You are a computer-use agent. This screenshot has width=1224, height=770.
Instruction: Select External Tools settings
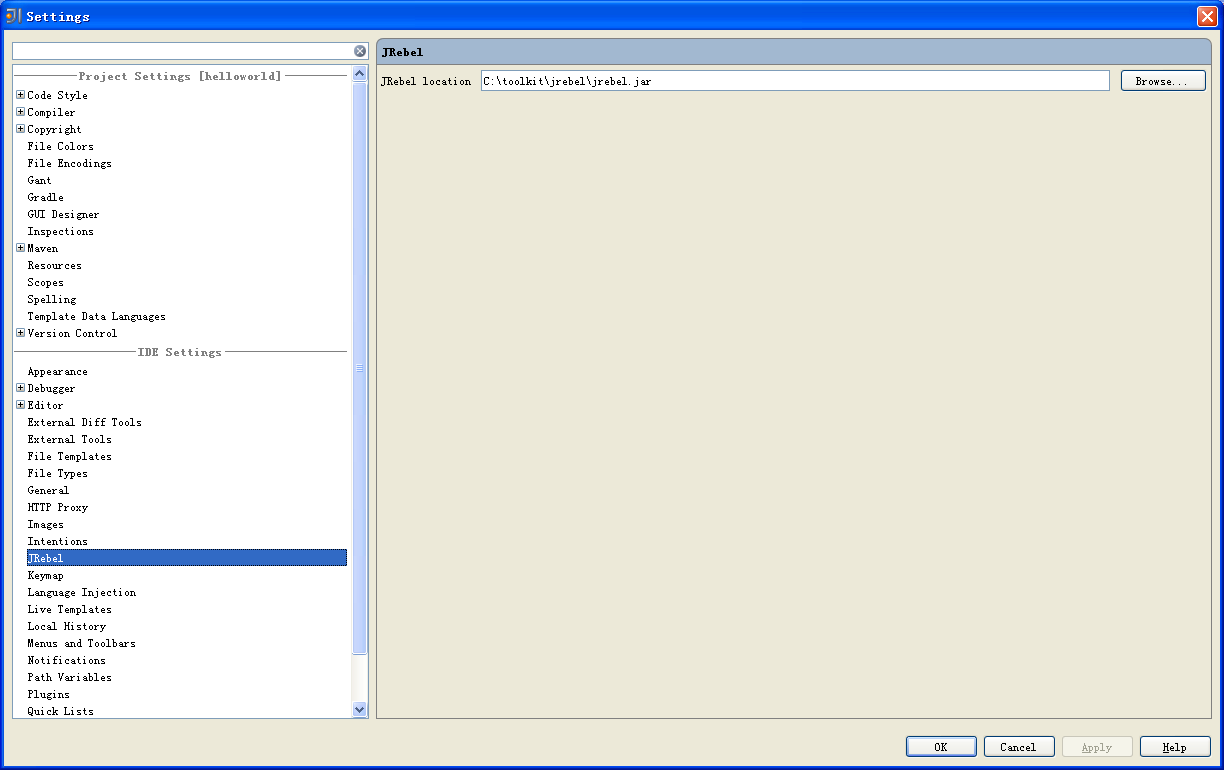[x=70, y=439]
